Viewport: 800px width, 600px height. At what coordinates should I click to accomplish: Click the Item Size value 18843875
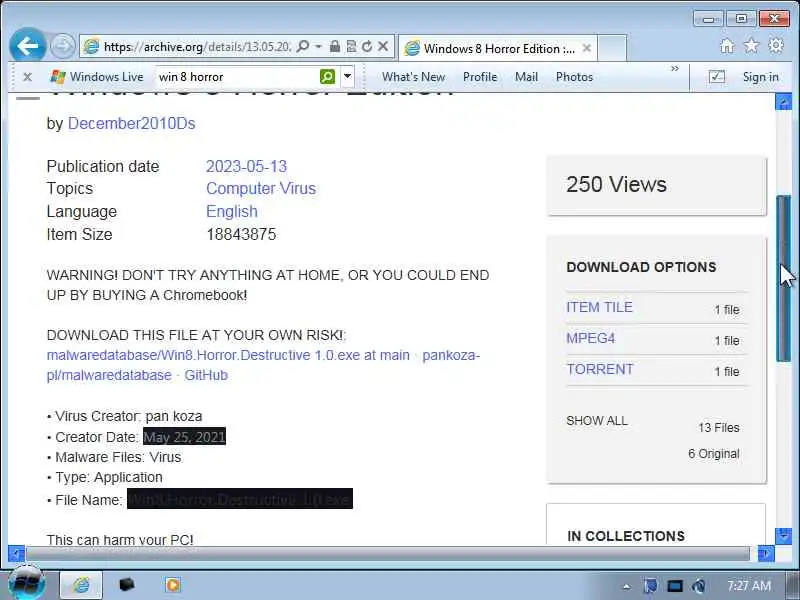tap(241, 234)
